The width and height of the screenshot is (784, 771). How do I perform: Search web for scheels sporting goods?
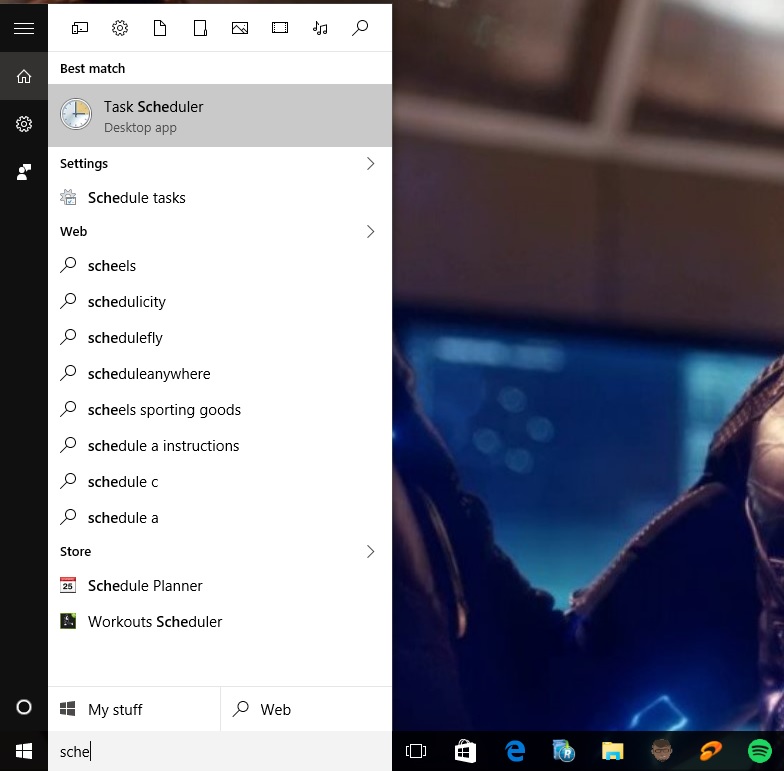click(220, 410)
